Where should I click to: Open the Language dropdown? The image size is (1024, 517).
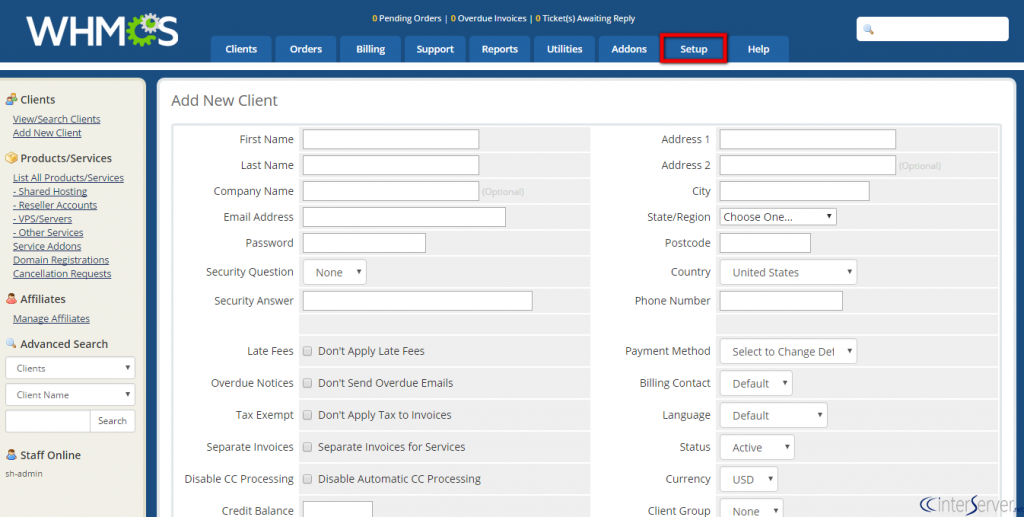pos(773,415)
